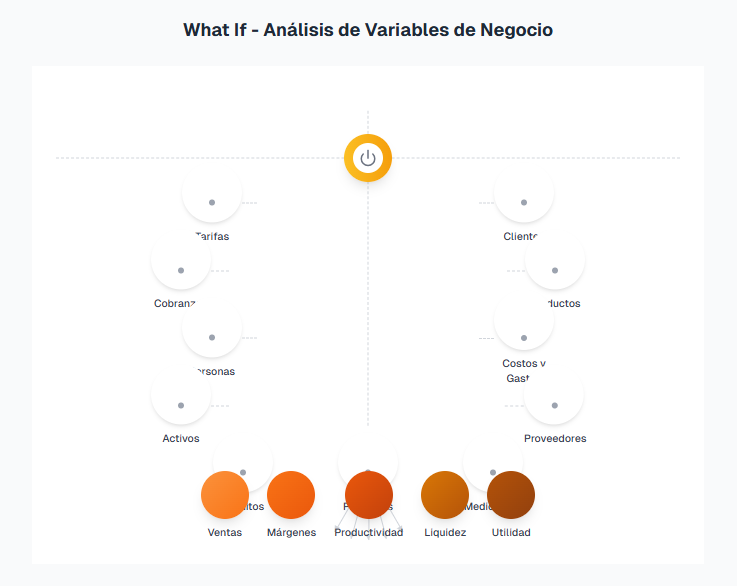Image resolution: width=737 pixels, height=586 pixels.
Task: Open the Personas variable node
Action: point(212,327)
